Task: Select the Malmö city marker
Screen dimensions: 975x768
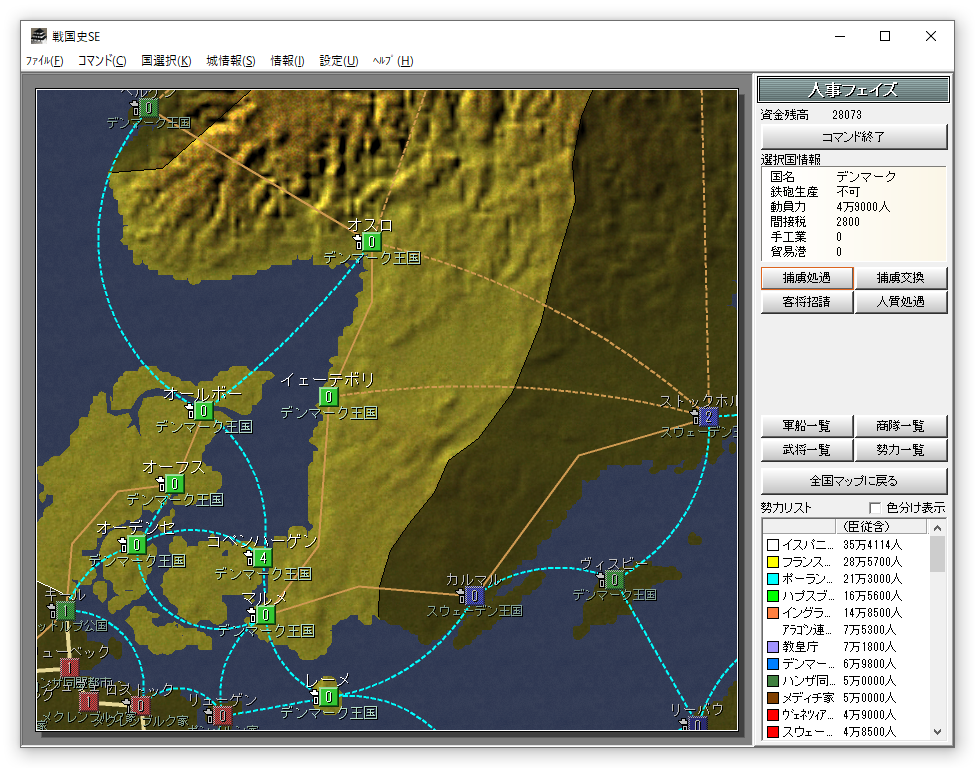Action: pos(264,614)
